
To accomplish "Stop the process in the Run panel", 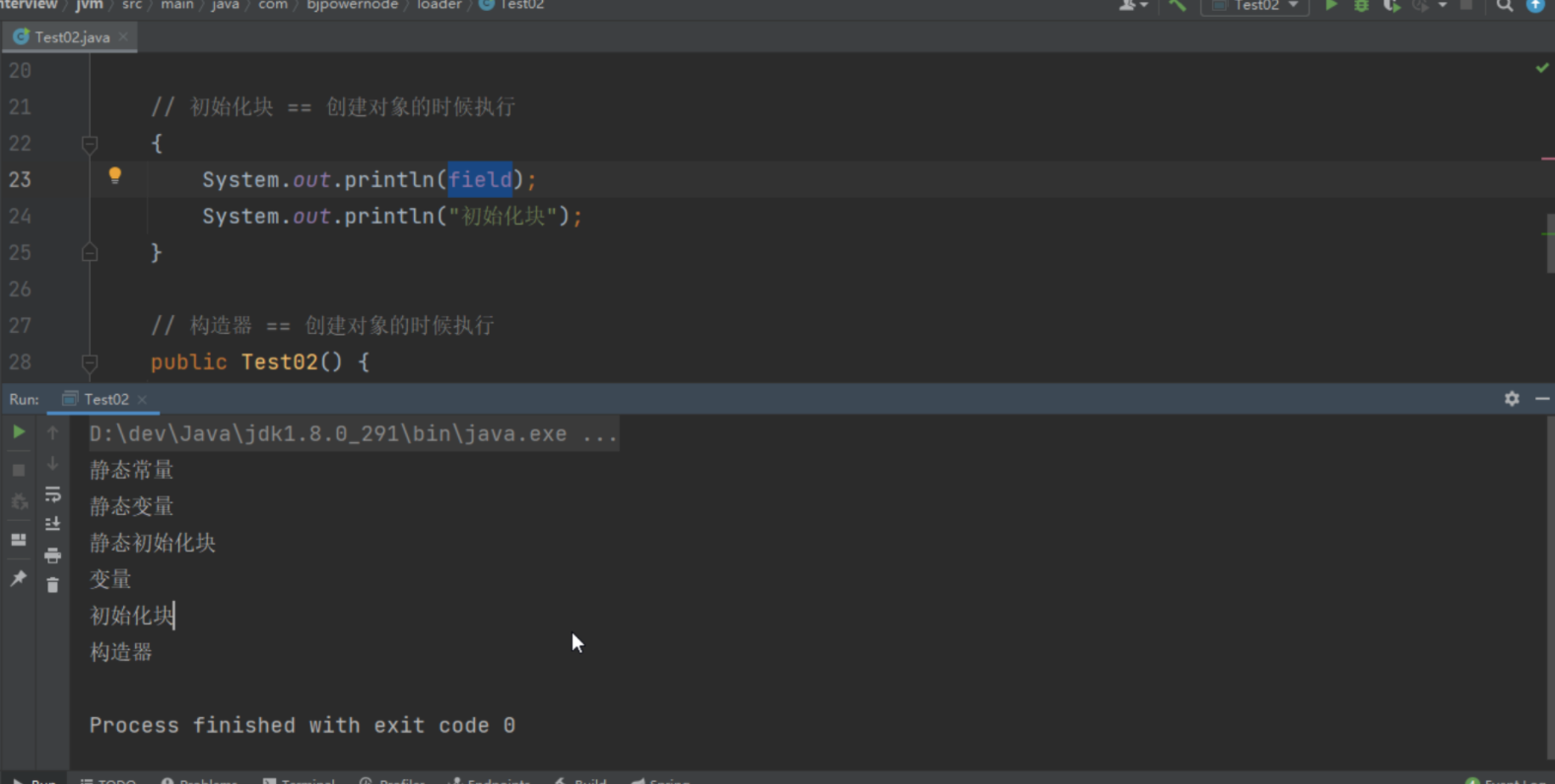I will [x=19, y=470].
